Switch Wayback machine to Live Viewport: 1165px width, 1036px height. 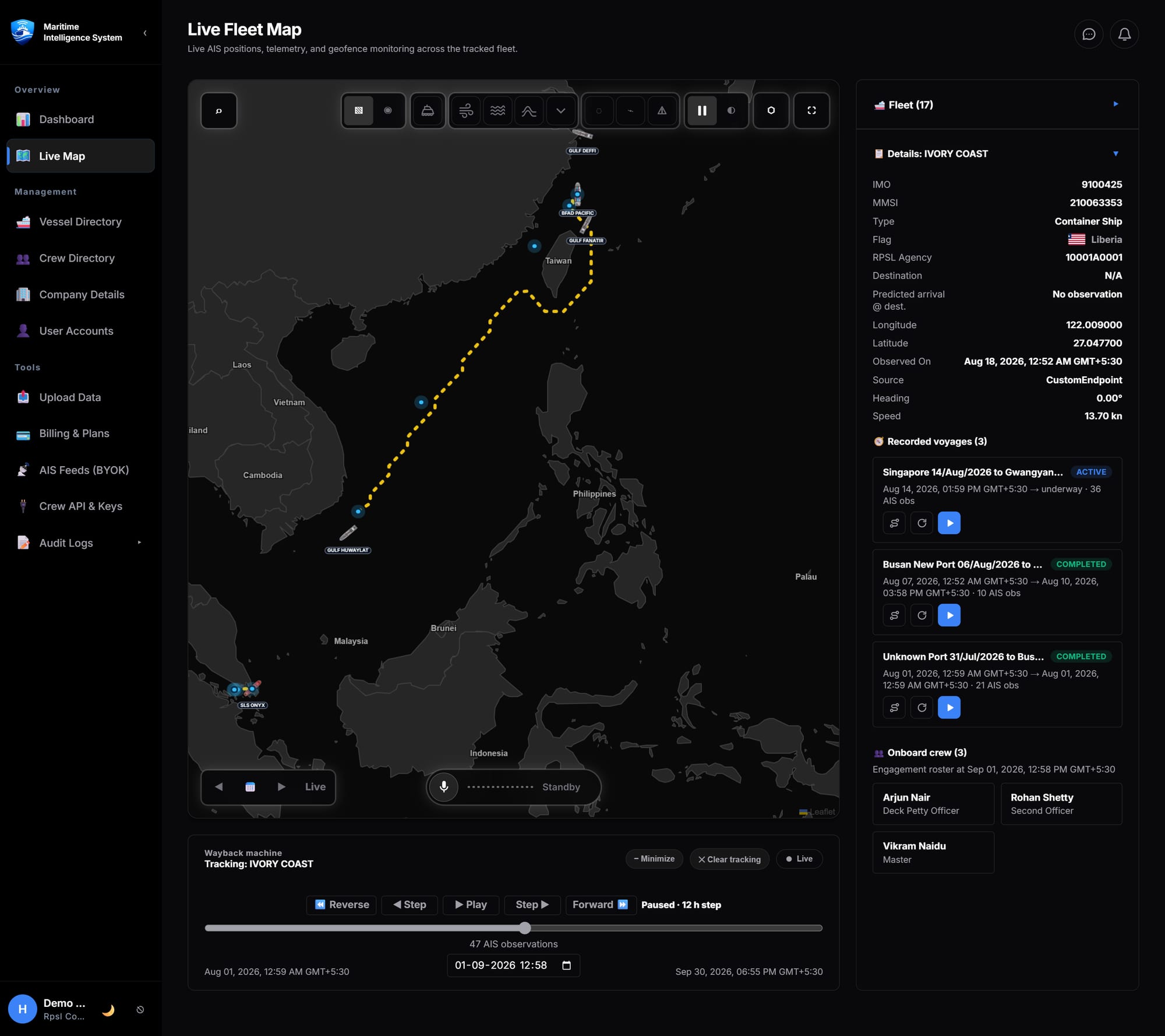click(799, 859)
